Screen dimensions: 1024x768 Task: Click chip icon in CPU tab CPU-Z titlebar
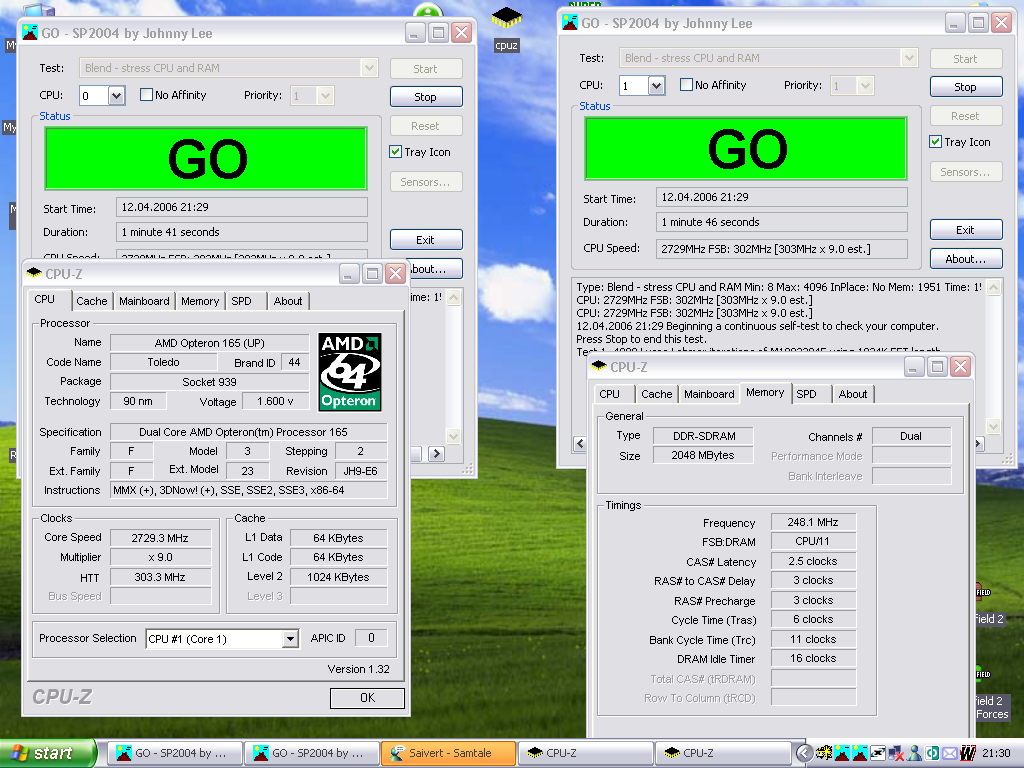[34, 273]
